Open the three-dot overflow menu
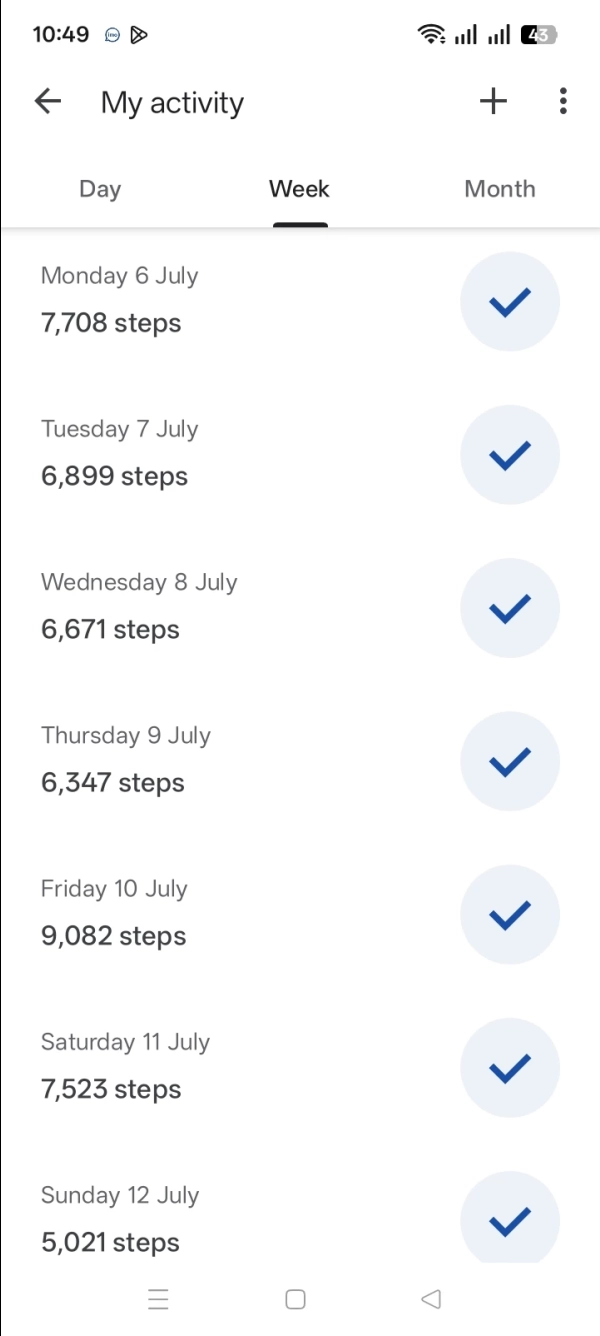This screenshot has height=1336, width=600. tap(563, 101)
